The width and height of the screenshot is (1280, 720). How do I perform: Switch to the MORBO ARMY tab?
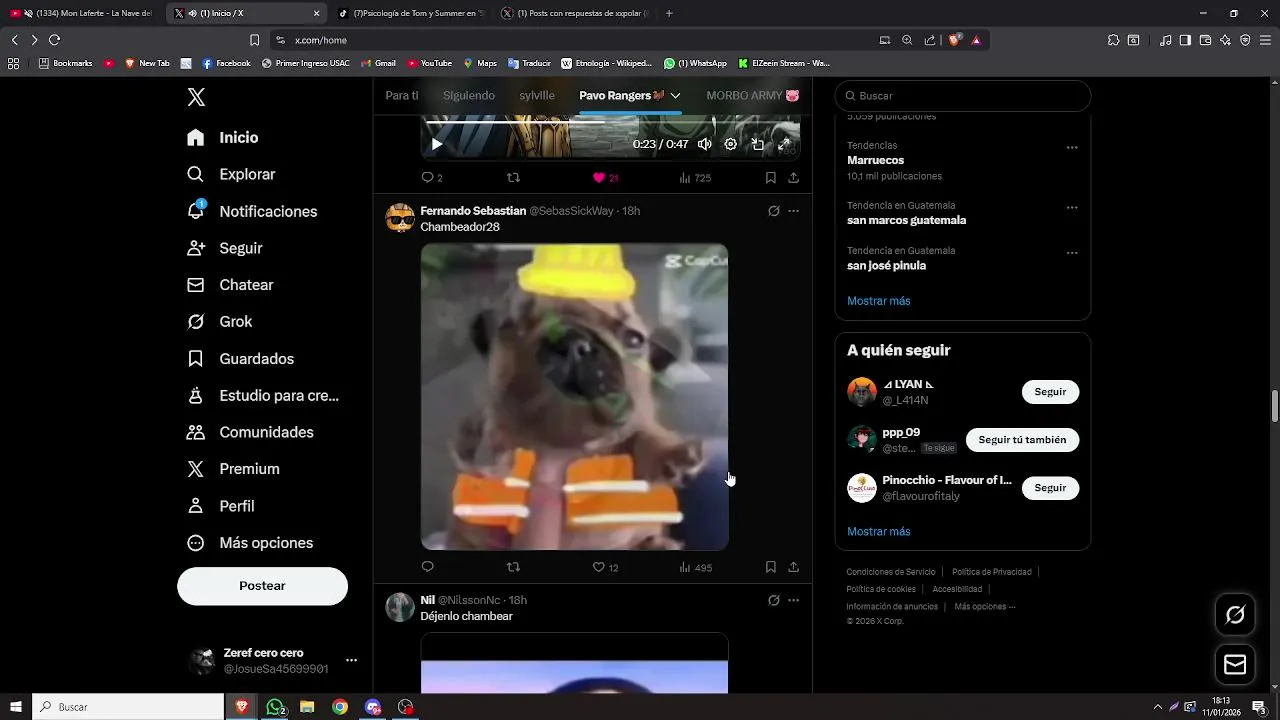pyautogui.click(x=752, y=95)
